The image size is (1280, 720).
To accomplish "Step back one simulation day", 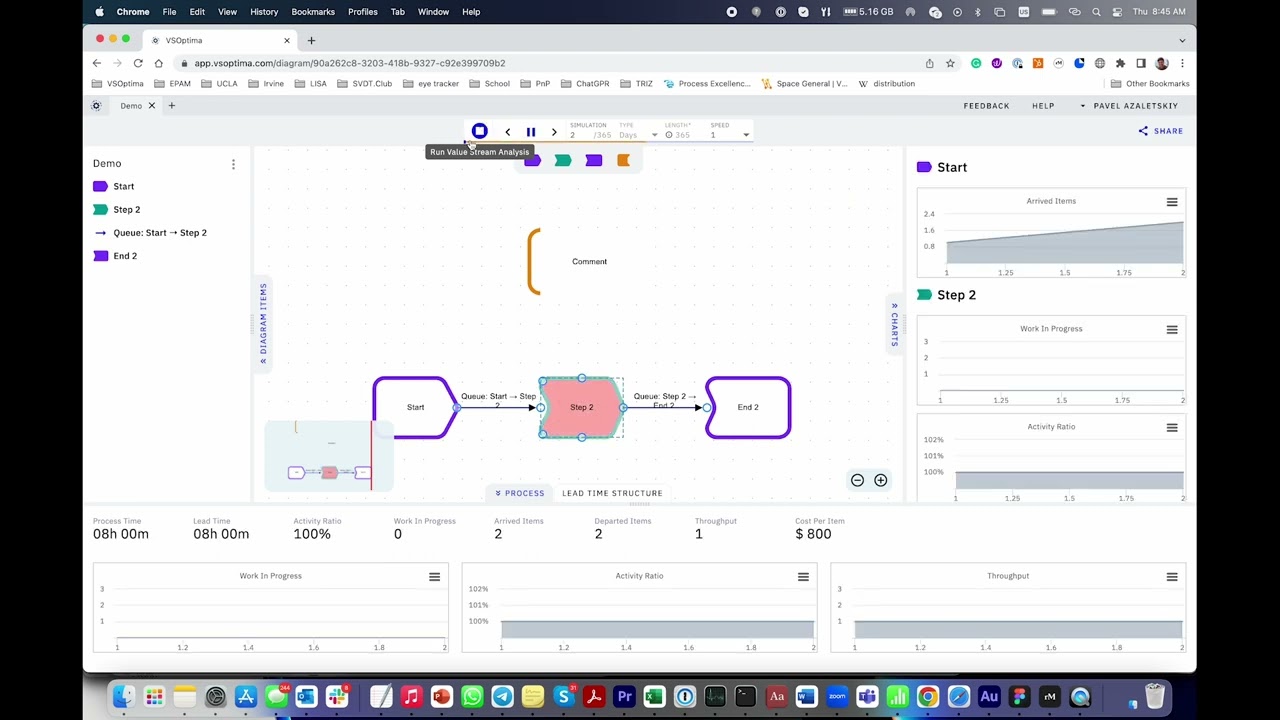I will click(x=507, y=132).
